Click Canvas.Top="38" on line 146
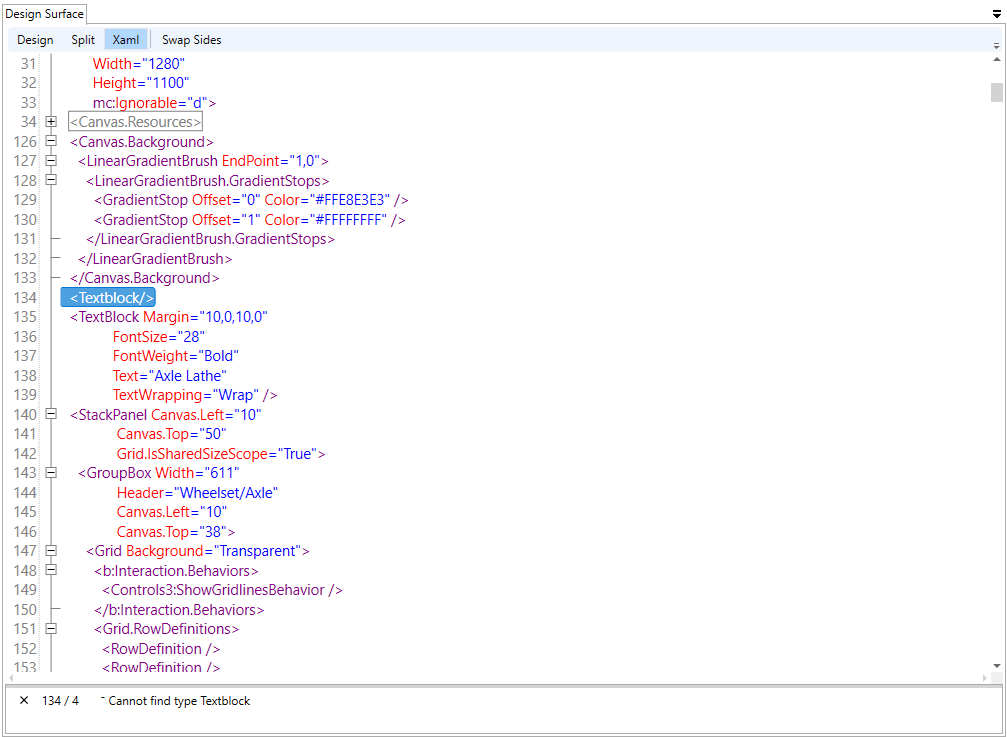Screen dimensions: 1007x737 coord(171,532)
